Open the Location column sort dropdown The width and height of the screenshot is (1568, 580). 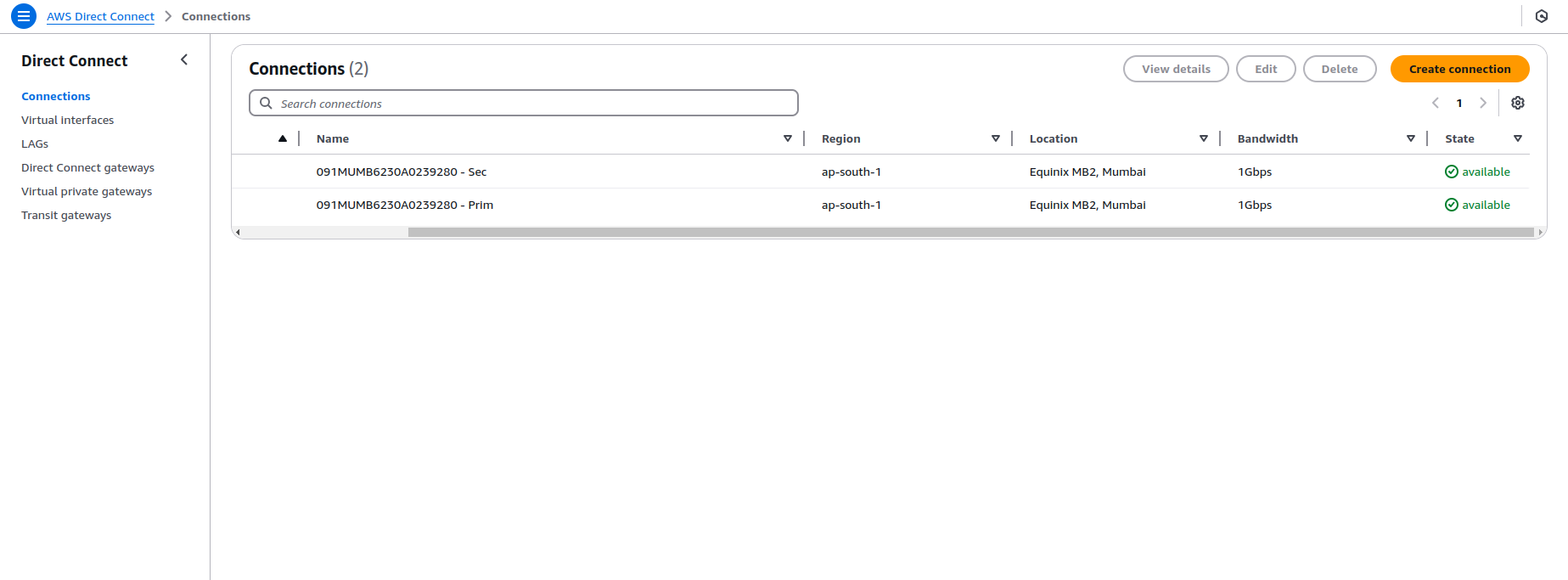(1204, 138)
